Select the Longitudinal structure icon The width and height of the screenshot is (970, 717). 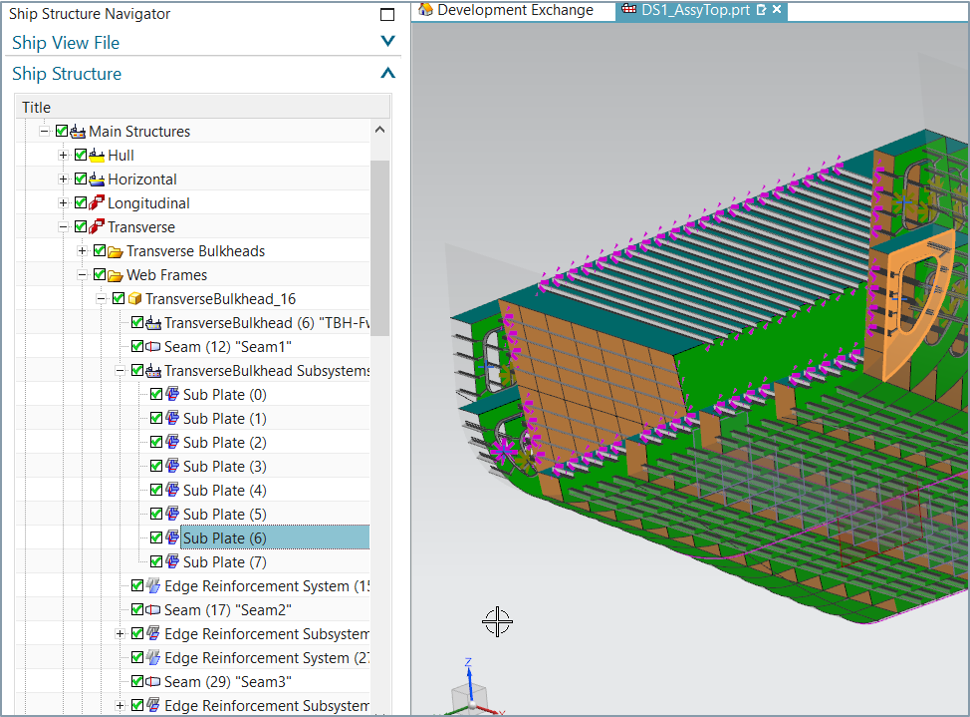pos(96,202)
